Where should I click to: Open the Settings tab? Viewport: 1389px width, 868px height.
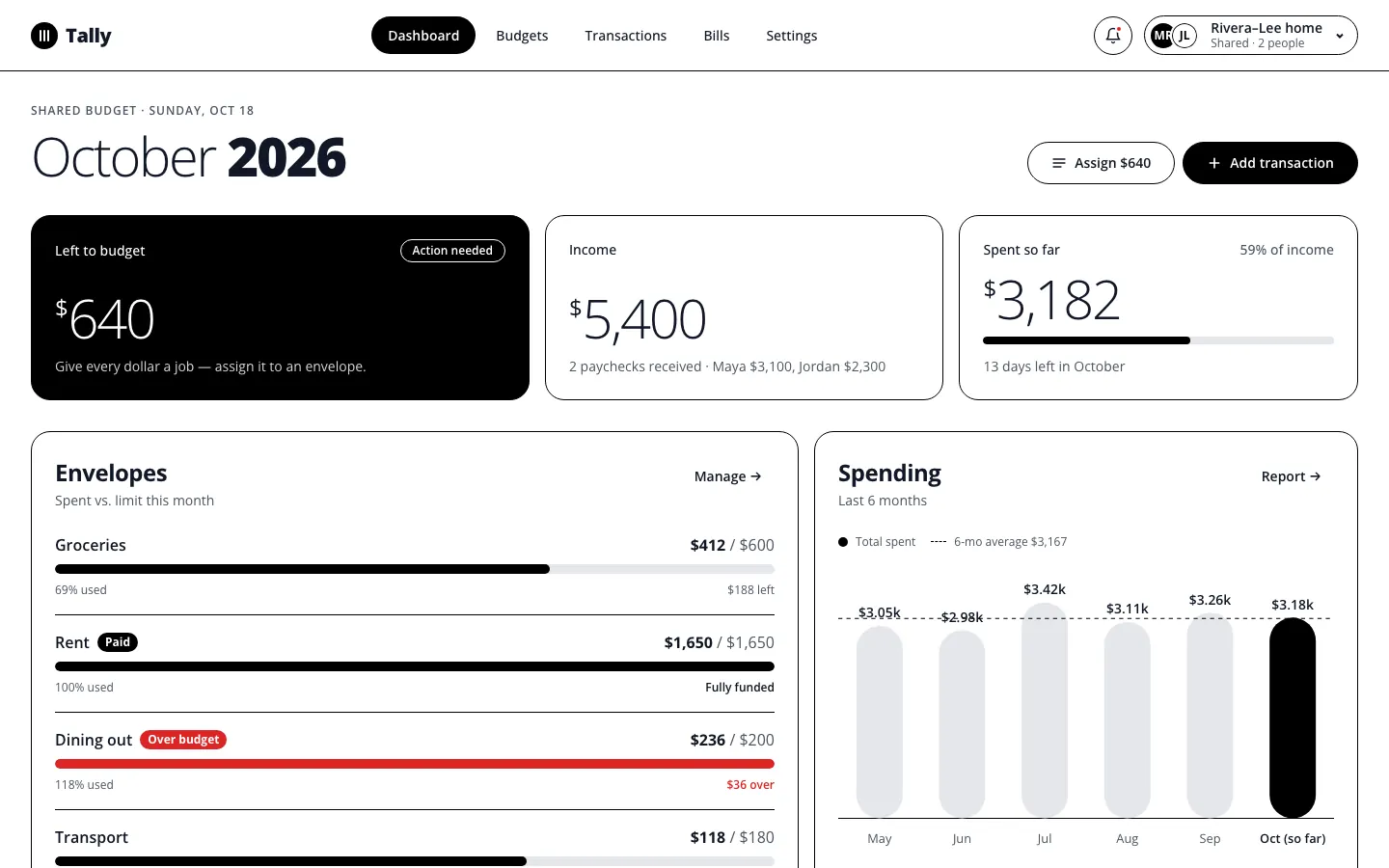point(792,36)
